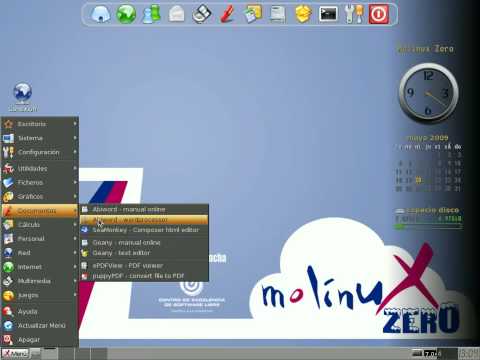480x360 pixels.
Task: Launch Geany text editor
Action: tap(144, 253)
